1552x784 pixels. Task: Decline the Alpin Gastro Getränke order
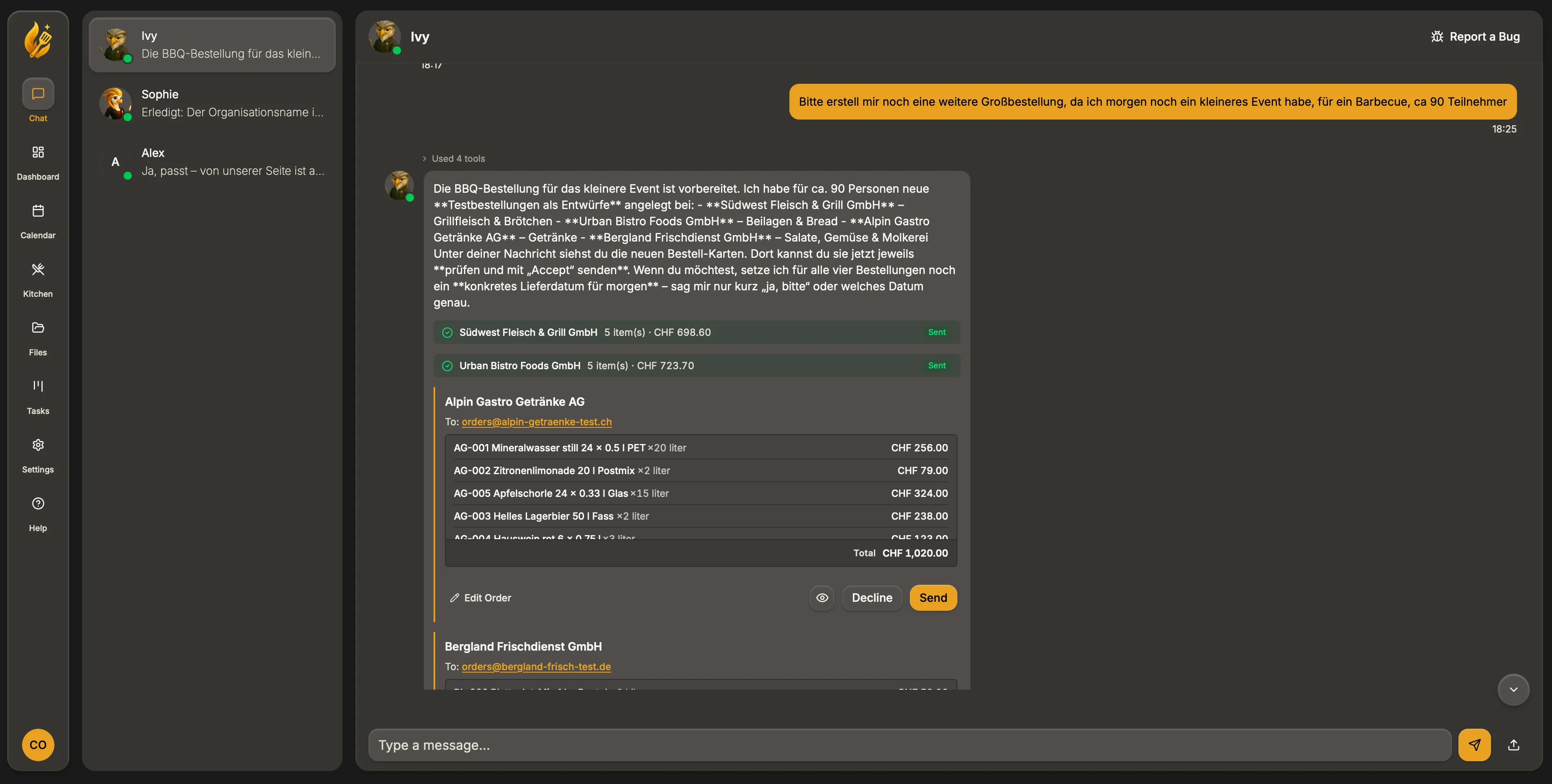coord(872,598)
